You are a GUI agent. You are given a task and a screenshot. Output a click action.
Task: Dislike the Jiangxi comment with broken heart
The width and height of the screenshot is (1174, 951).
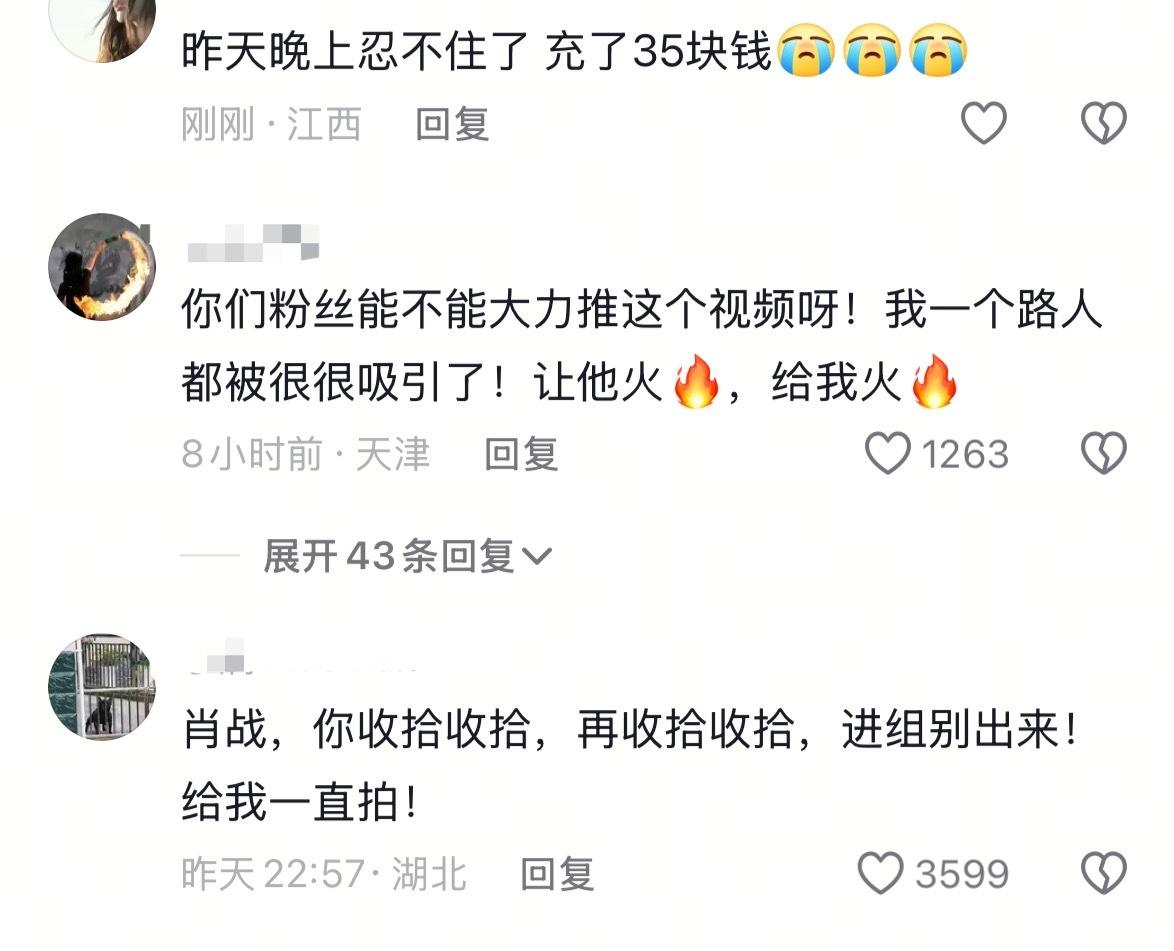point(1104,123)
